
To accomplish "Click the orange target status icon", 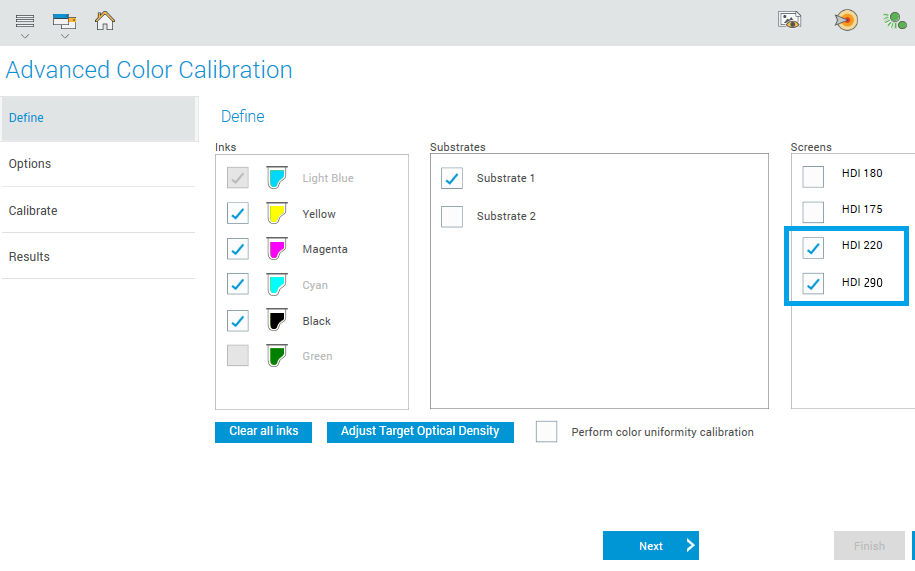I will [x=846, y=20].
